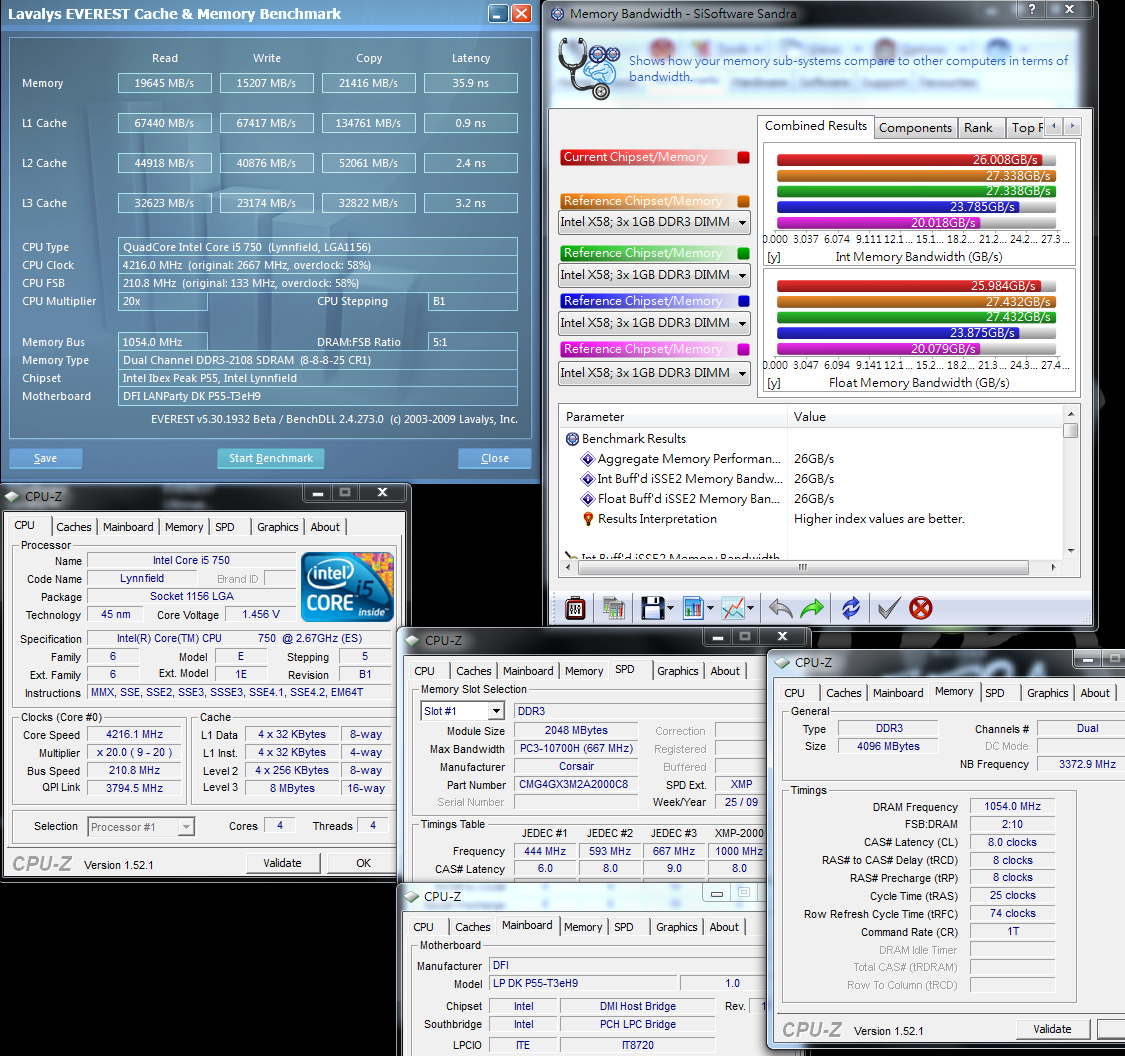Click the save floppy disk icon in Sandra
Image resolution: width=1125 pixels, height=1056 pixels.
click(652, 608)
